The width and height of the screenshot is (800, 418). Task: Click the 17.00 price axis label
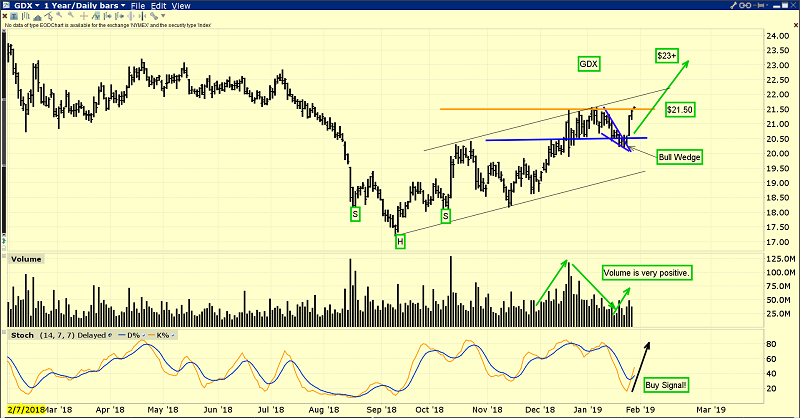pos(778,242)
